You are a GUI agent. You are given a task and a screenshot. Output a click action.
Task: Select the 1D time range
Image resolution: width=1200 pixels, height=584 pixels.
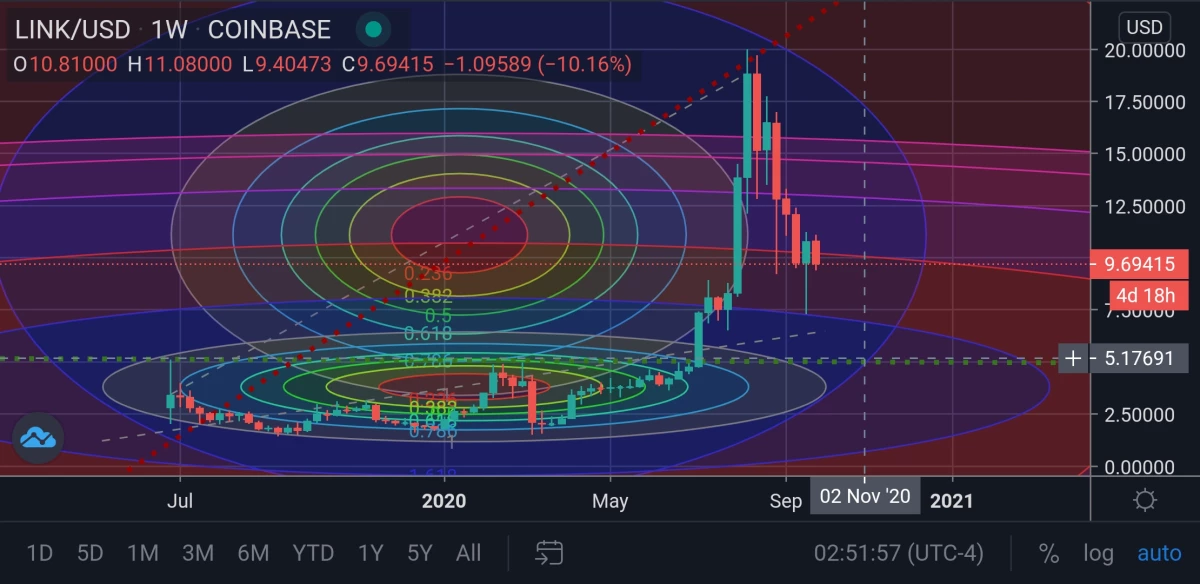(39, 553)
